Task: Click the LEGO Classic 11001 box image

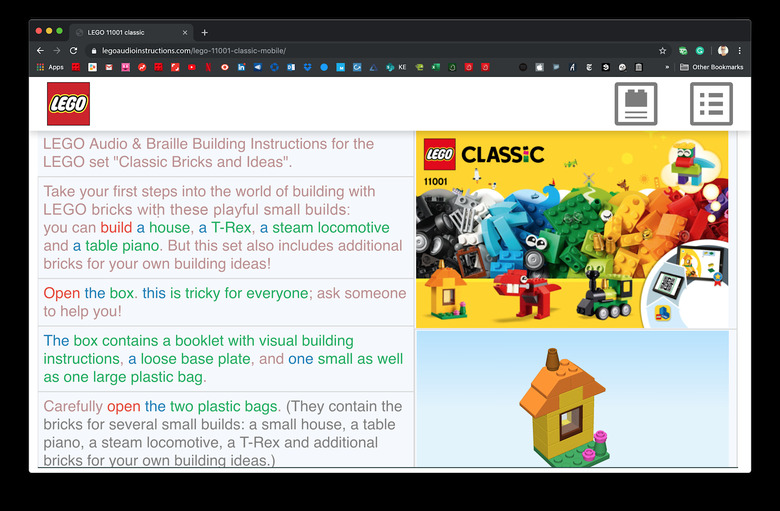Action: (x=572, y=229)
